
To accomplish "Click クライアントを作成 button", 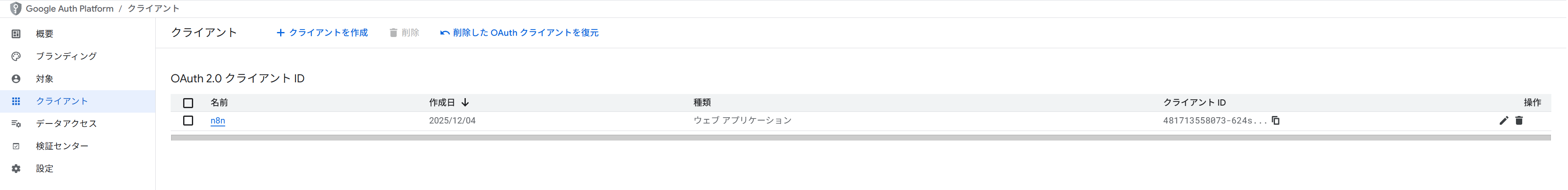I will click(x=322, y=33).
